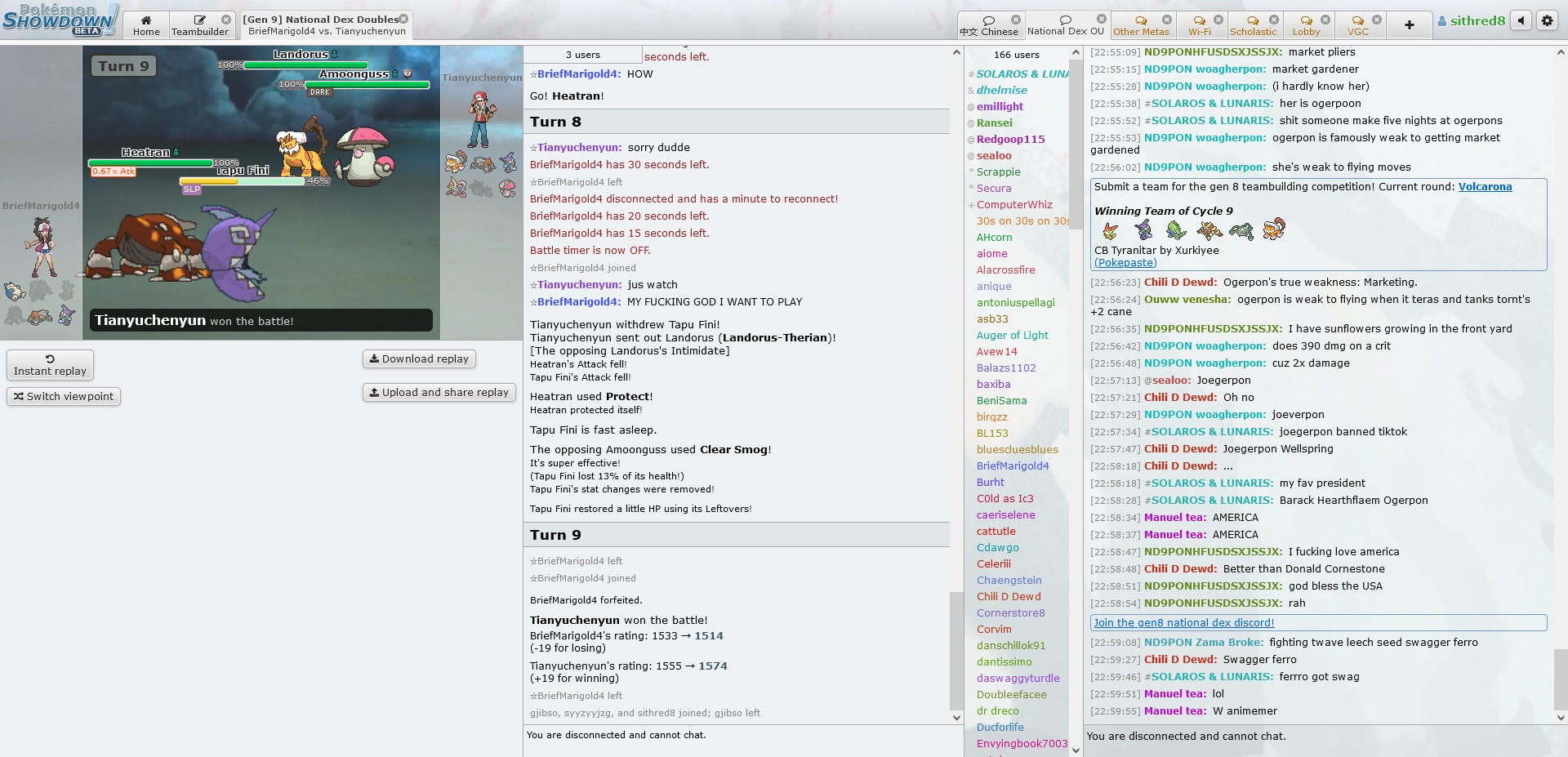Close the Wi-Fi room tab
Screen dimensions: 1568x757
click(1218, 20)
